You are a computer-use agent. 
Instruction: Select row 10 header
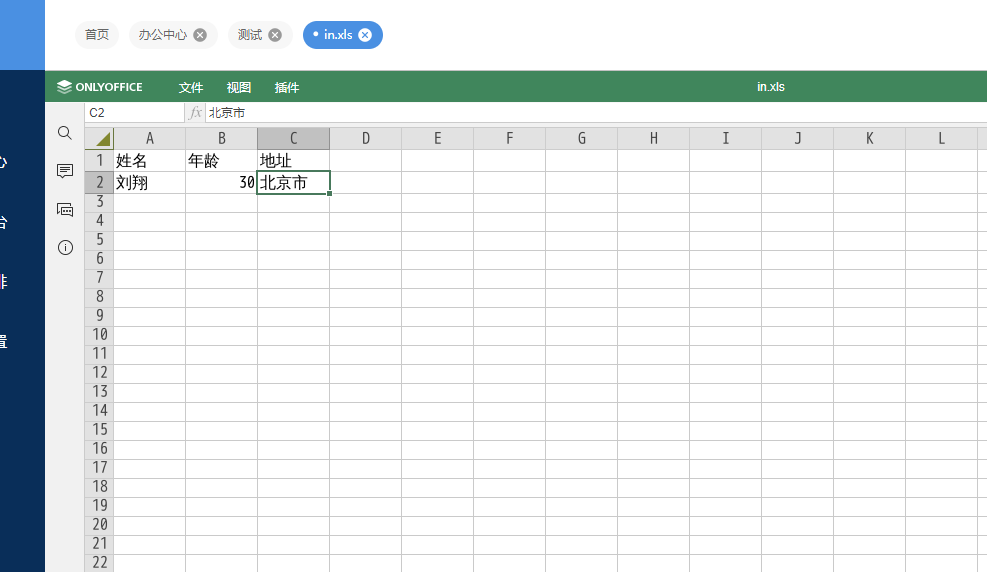(x=99, y=335)
